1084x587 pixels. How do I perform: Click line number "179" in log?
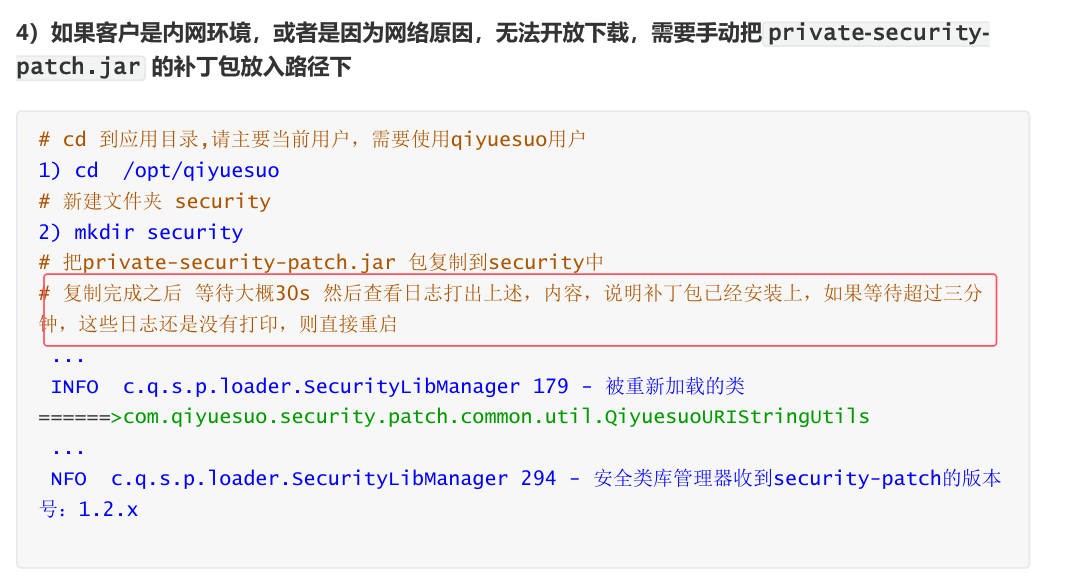(x=551, y=386)
